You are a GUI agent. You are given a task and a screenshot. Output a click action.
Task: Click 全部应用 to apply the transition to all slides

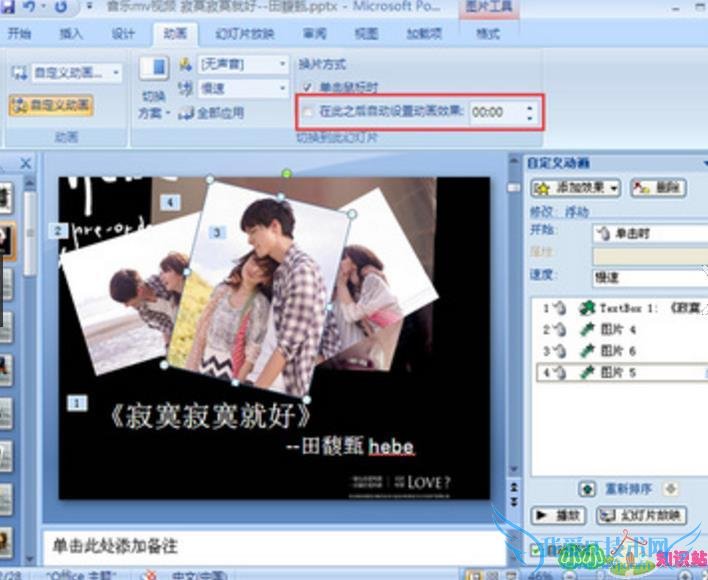[x=211, y=113]
